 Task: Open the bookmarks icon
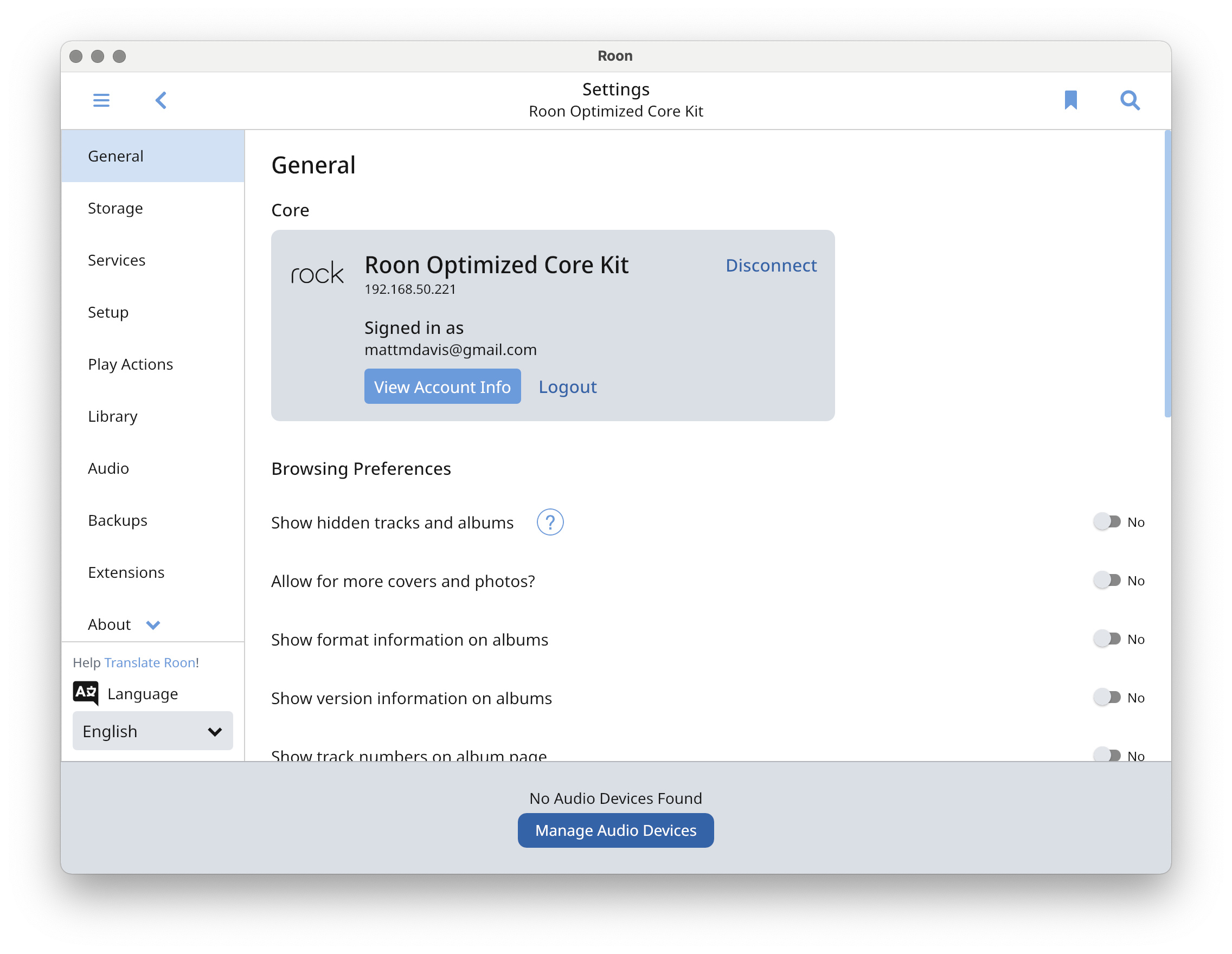(x=1070, y=100)
